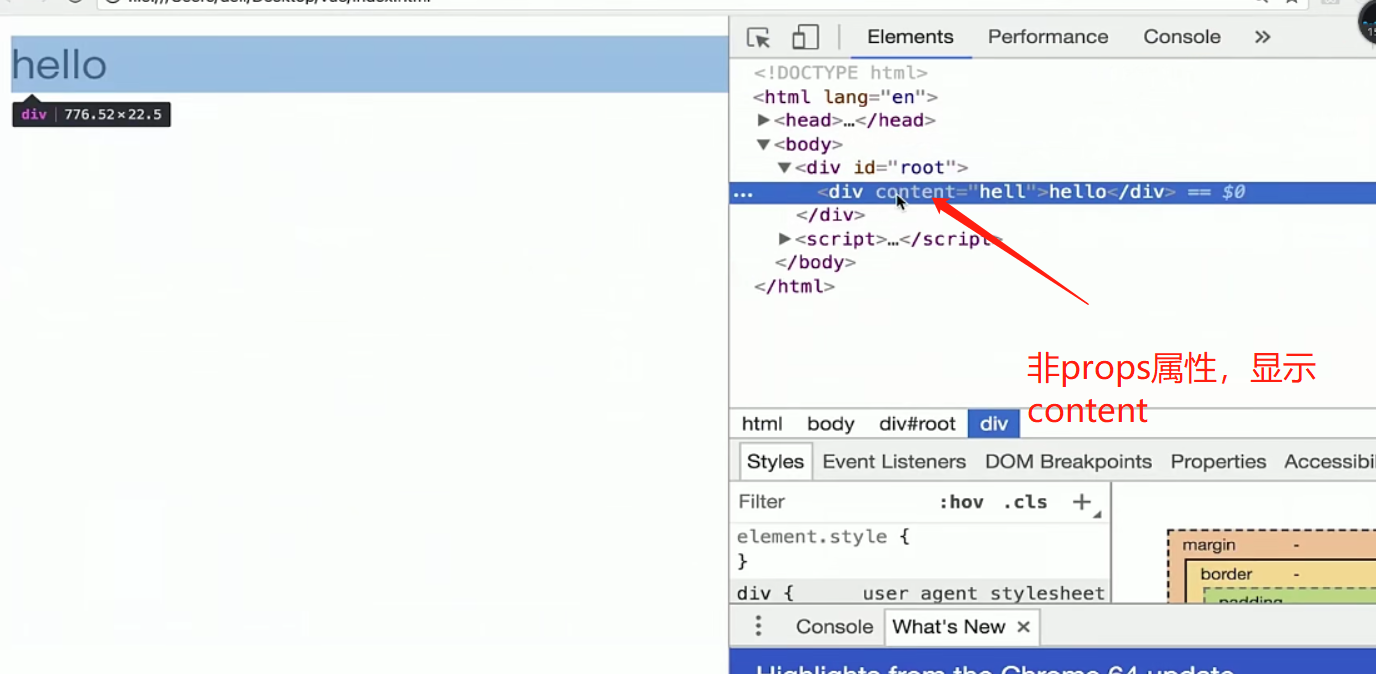Click the highlighted div breadcrumb
The height and width of the screenshot is (674, 1376).
click(x=994, y=424)
